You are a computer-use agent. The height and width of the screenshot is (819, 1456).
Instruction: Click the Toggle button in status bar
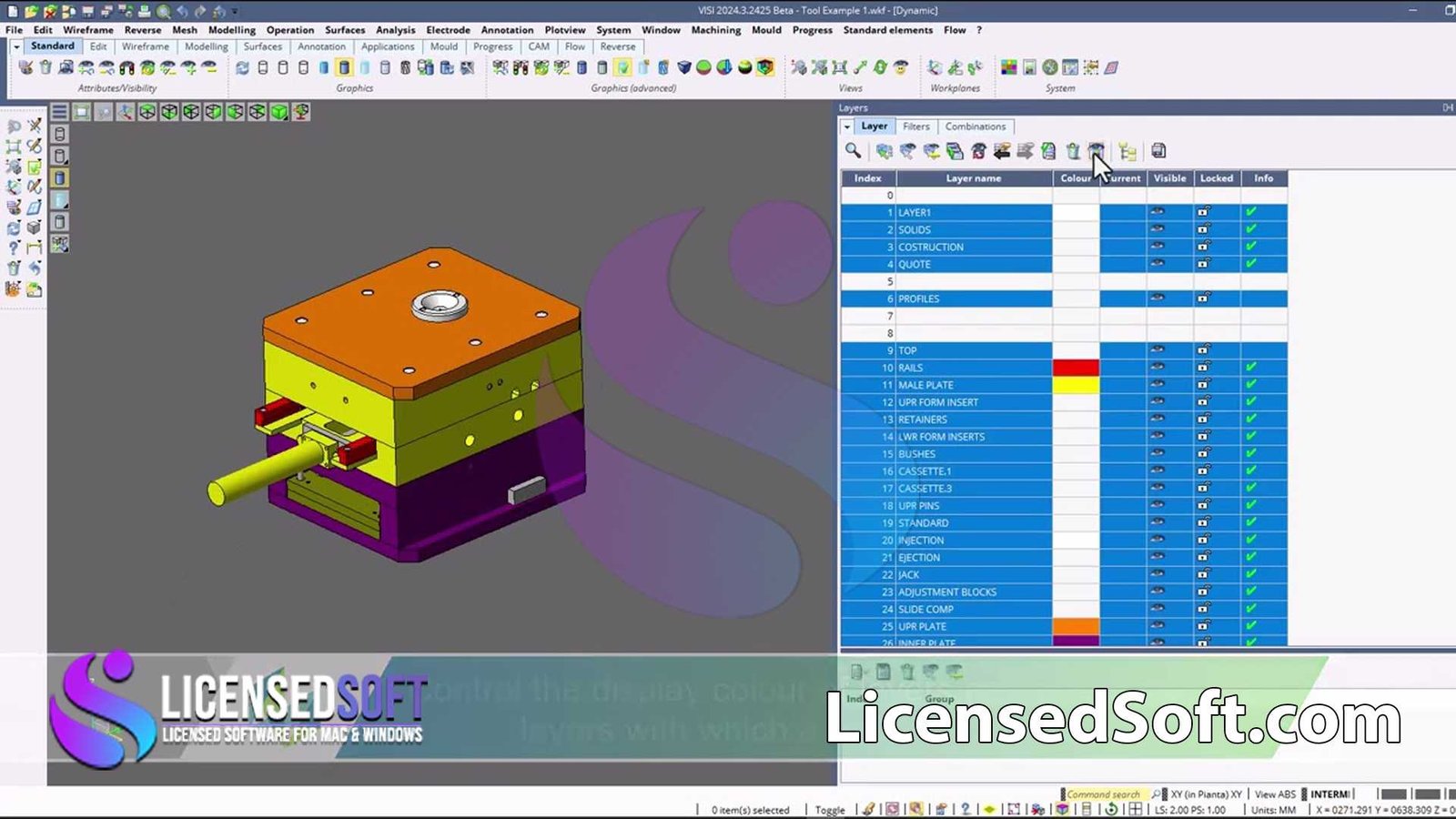click(829, 810)
